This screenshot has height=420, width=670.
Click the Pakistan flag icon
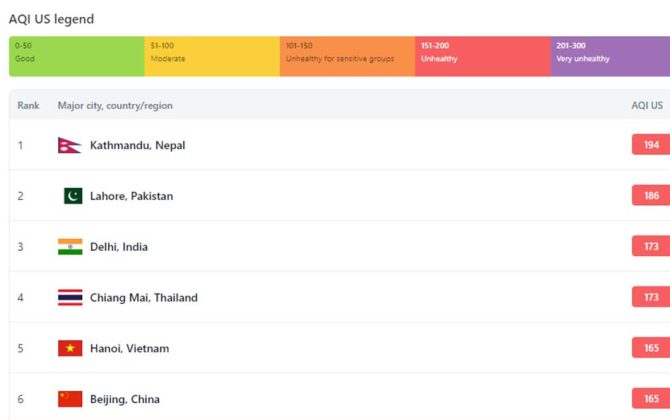(72, 196)
